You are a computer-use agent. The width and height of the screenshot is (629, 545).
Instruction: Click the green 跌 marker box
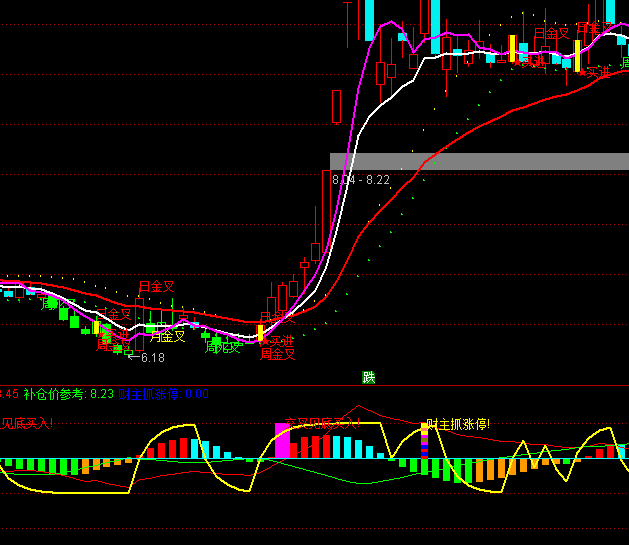(369, 377)
